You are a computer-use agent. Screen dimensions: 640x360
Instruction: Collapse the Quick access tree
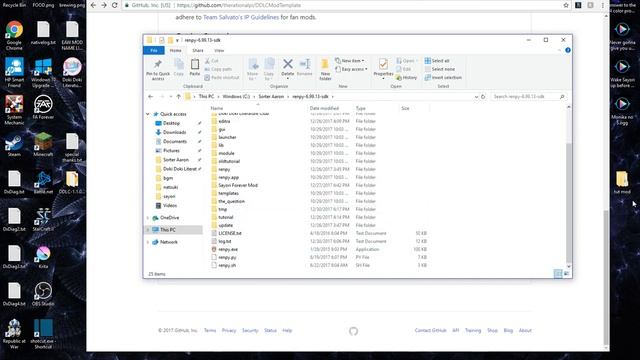pyautogui.click(x=148, y=114)
